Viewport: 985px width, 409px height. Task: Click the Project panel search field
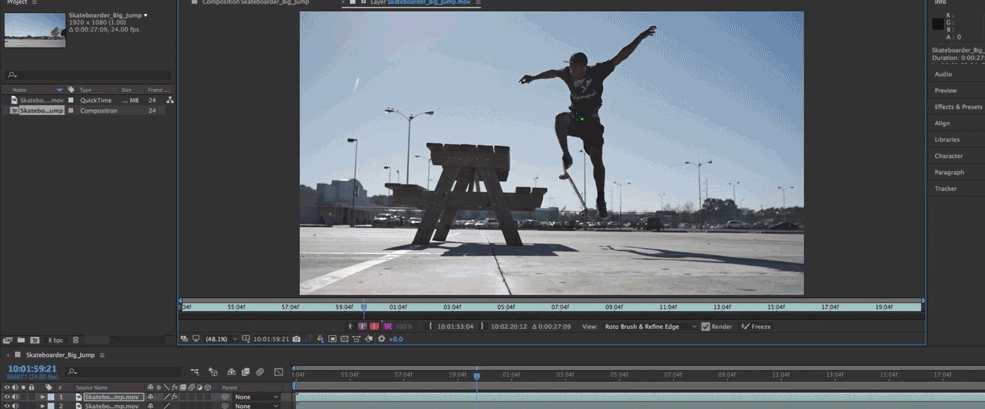point(88,75)
